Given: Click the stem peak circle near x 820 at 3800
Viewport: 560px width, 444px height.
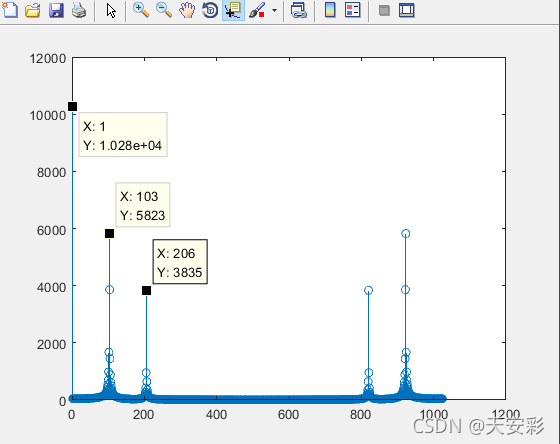Looking at the screenshot, I should (x=369, y=290).
